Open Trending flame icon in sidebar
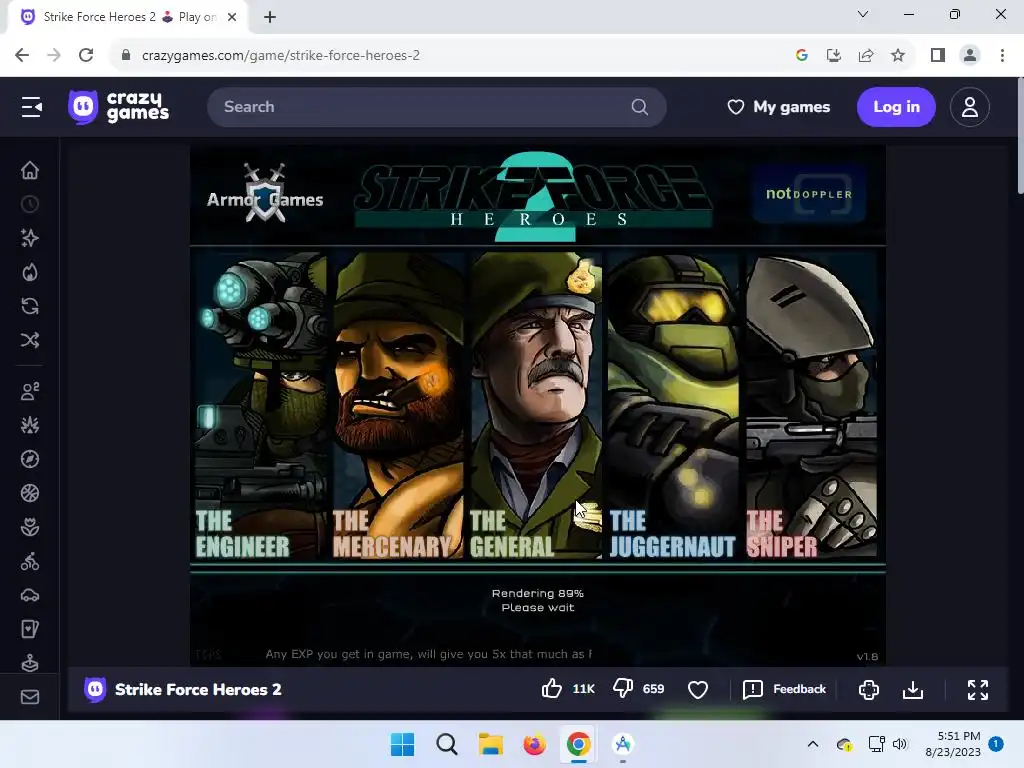 point(30,272)
